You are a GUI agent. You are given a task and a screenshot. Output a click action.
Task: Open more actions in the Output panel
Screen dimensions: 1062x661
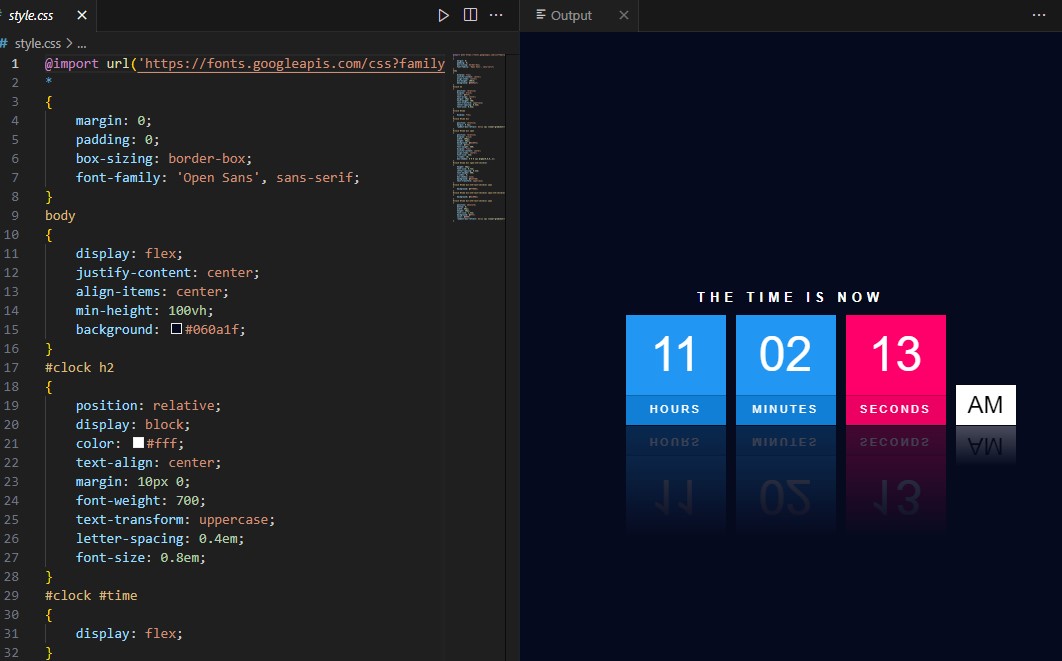1039,15
